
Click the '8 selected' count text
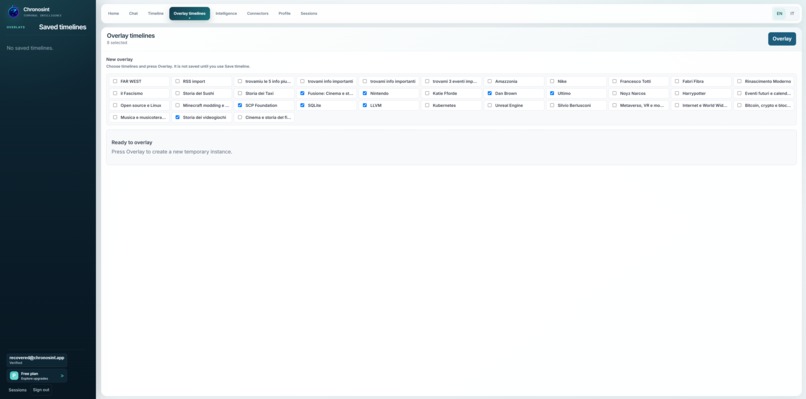[x=117, y=43]
